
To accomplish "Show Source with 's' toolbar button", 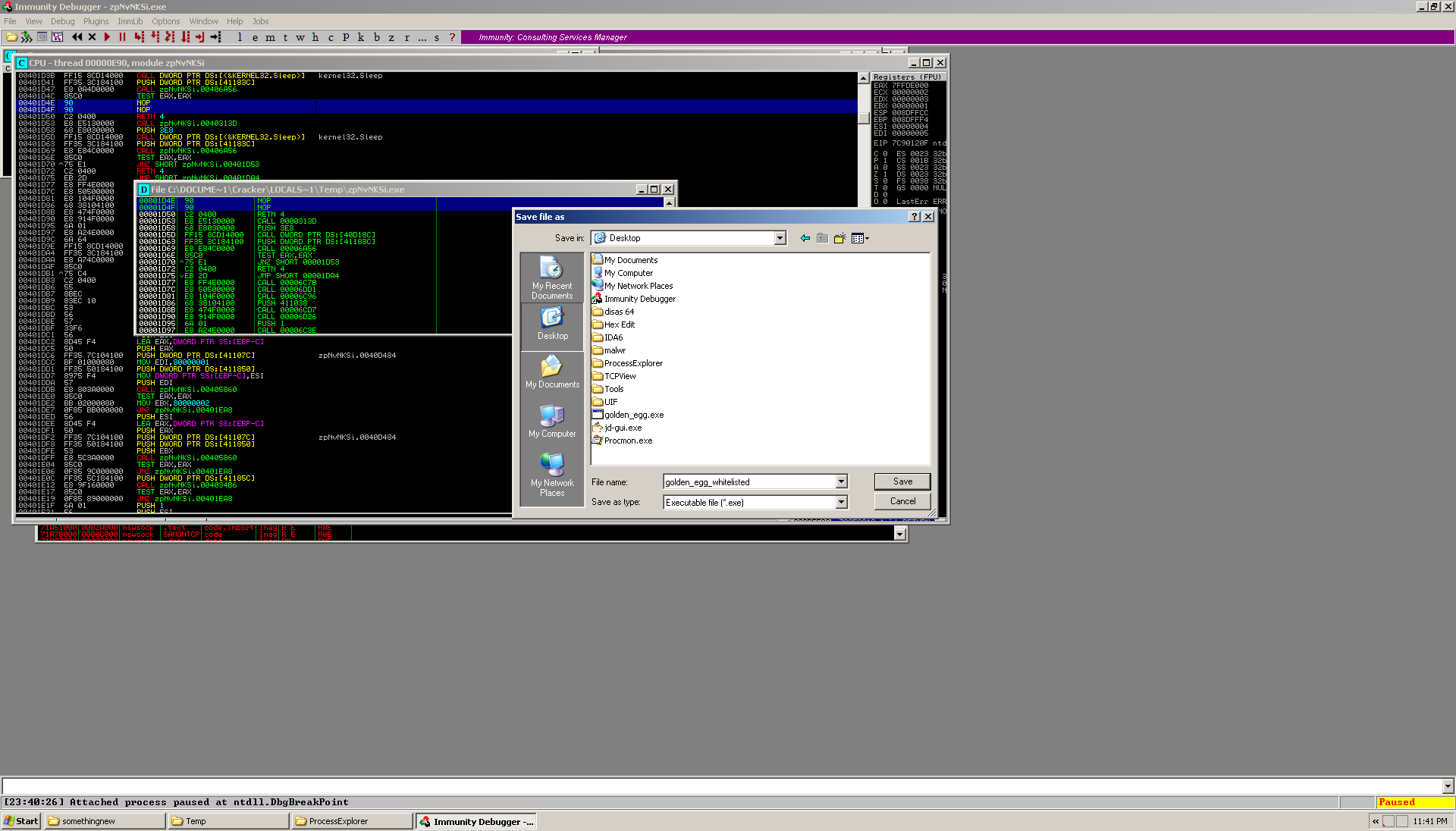I will click(x=437, y=36).
